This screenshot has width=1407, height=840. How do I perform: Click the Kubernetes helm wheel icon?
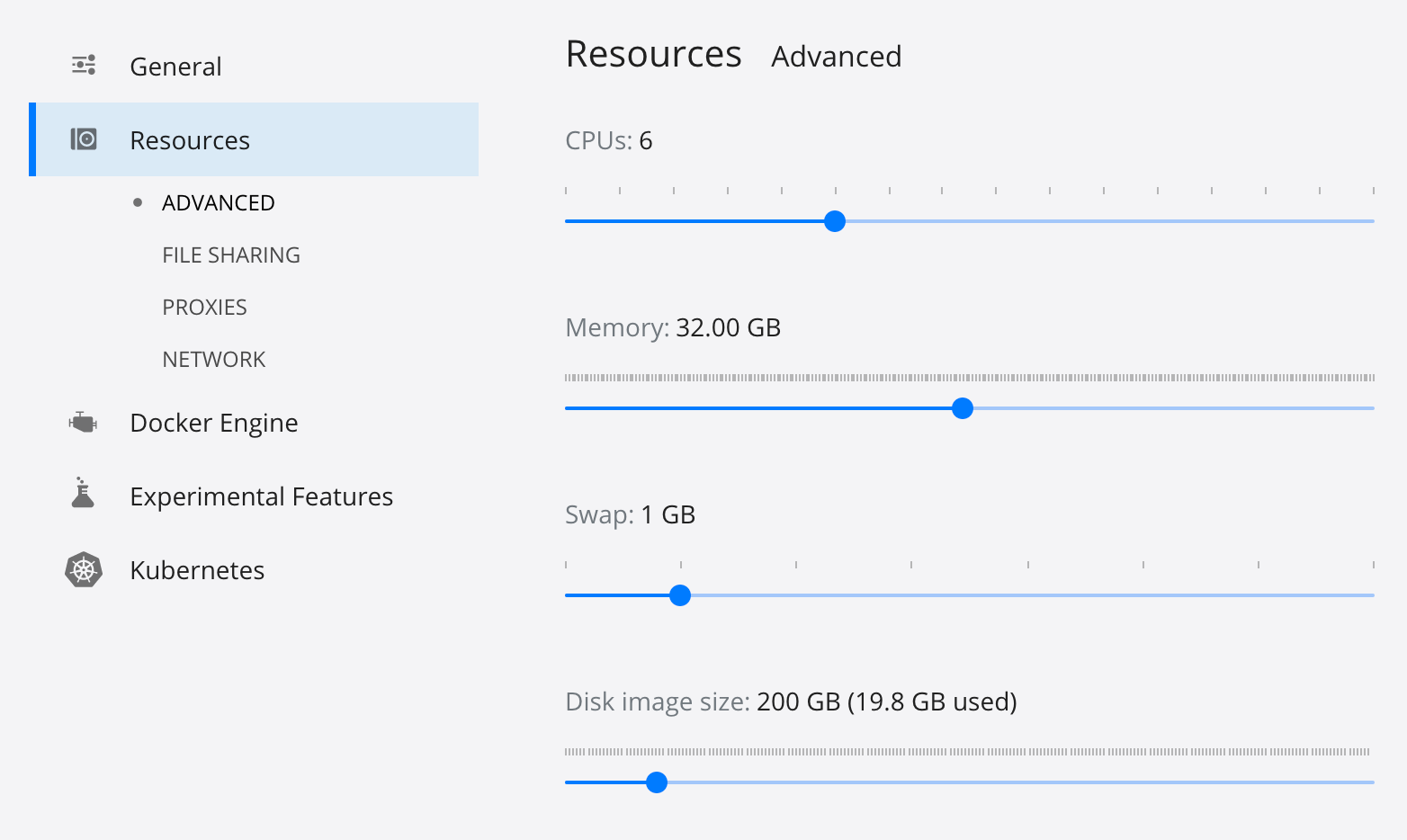pyautogui.click(x=84, y=569)
